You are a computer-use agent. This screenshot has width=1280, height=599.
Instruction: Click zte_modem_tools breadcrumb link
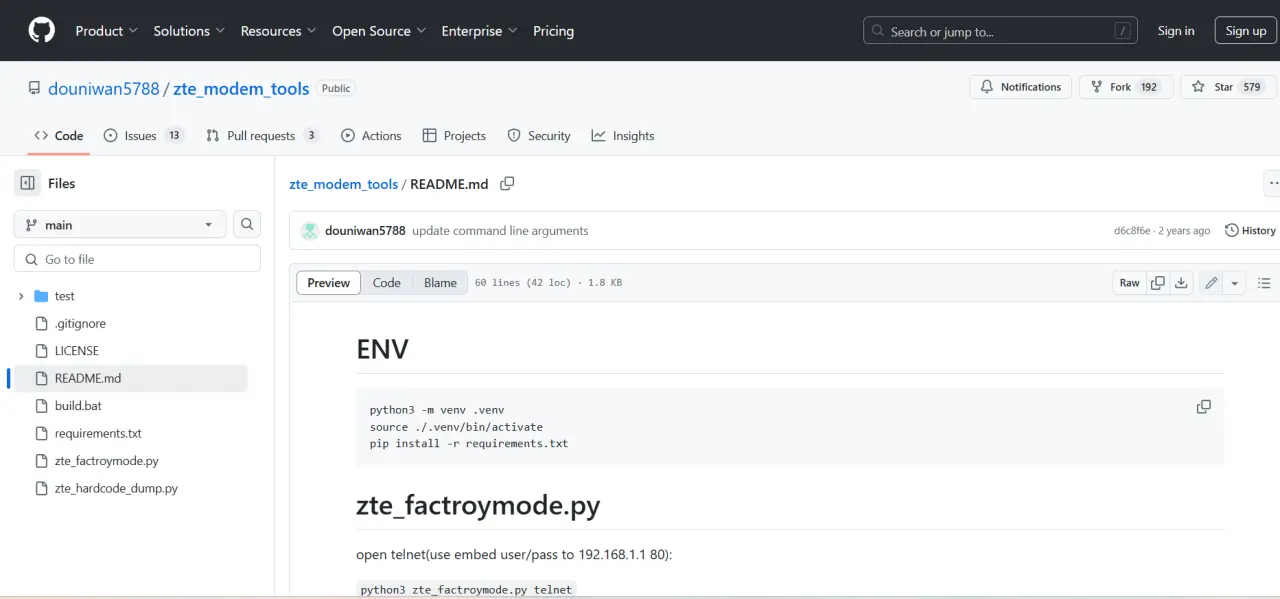point(343,184)
